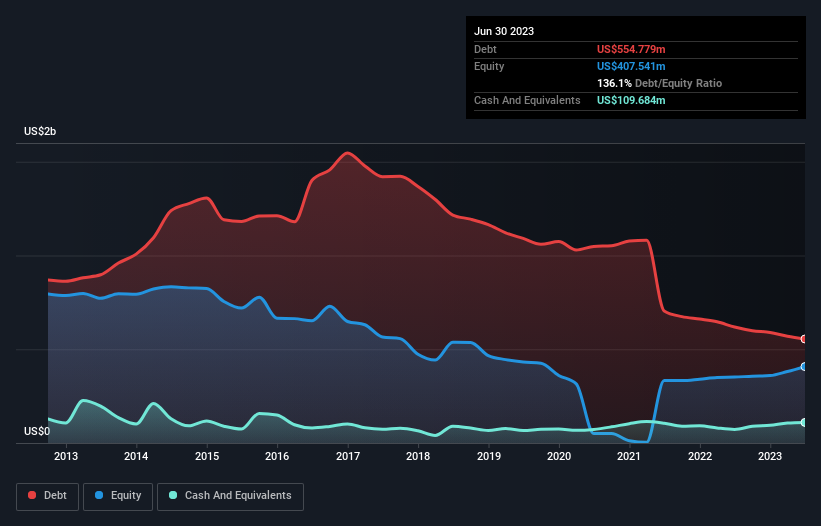The height and width of the screenshot is (526, 821).
Task: Click the teal Cash endpoint marker
Action: (x=804, y=422)
